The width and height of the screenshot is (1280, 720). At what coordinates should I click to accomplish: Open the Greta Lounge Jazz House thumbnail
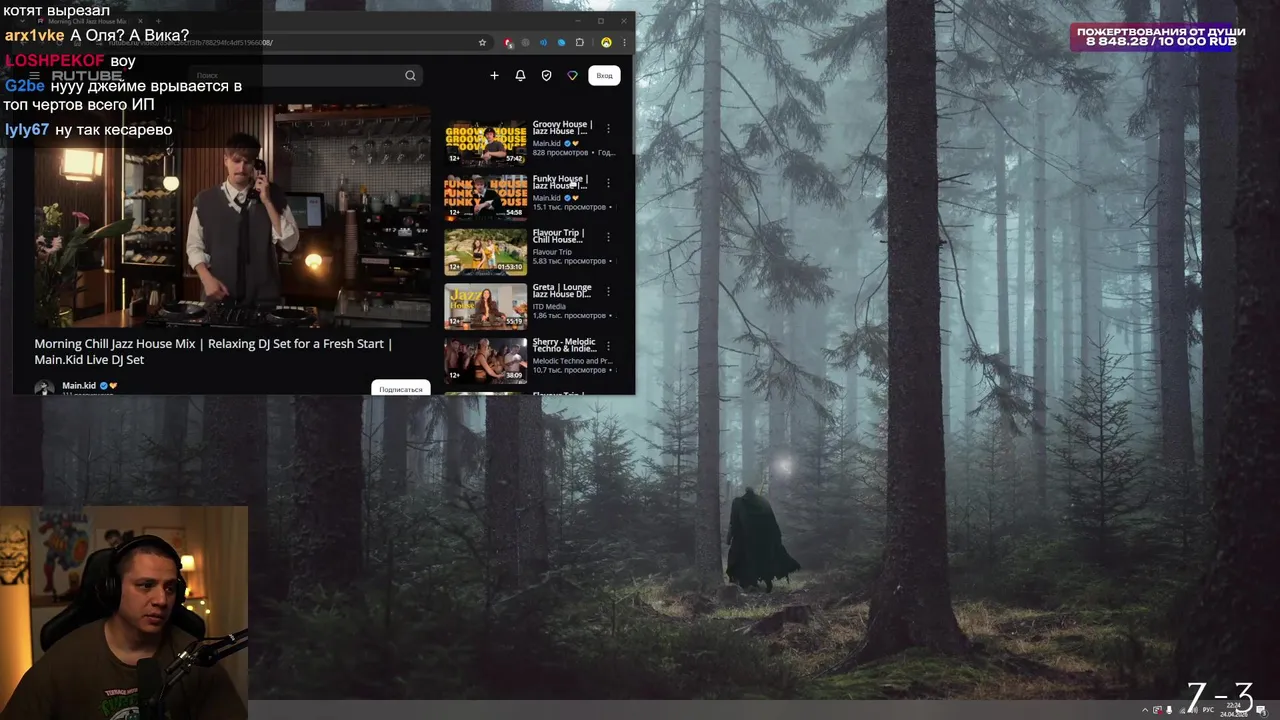tap(485, 305)
